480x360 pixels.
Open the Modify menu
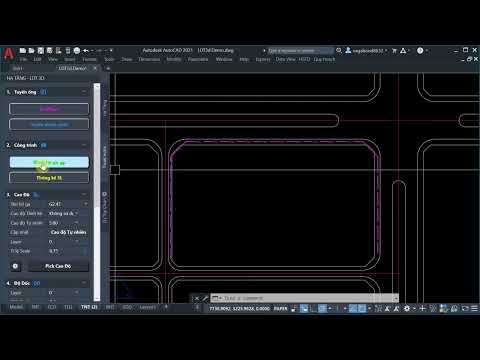(174, 59)
